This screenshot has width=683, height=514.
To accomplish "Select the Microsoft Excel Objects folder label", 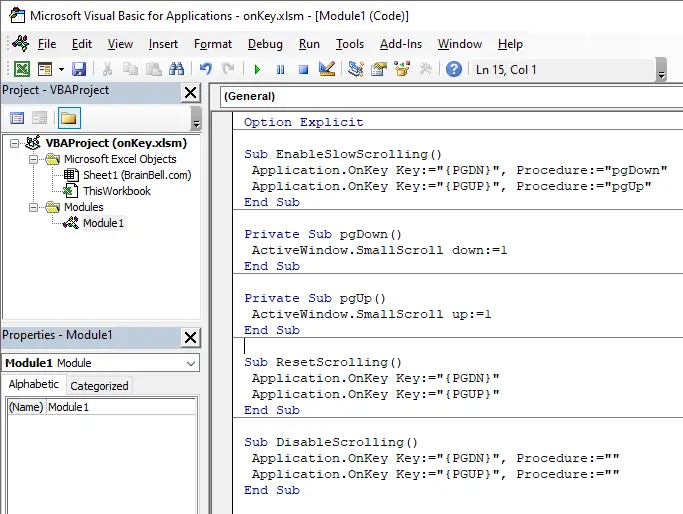I will (x=120, y=159).
